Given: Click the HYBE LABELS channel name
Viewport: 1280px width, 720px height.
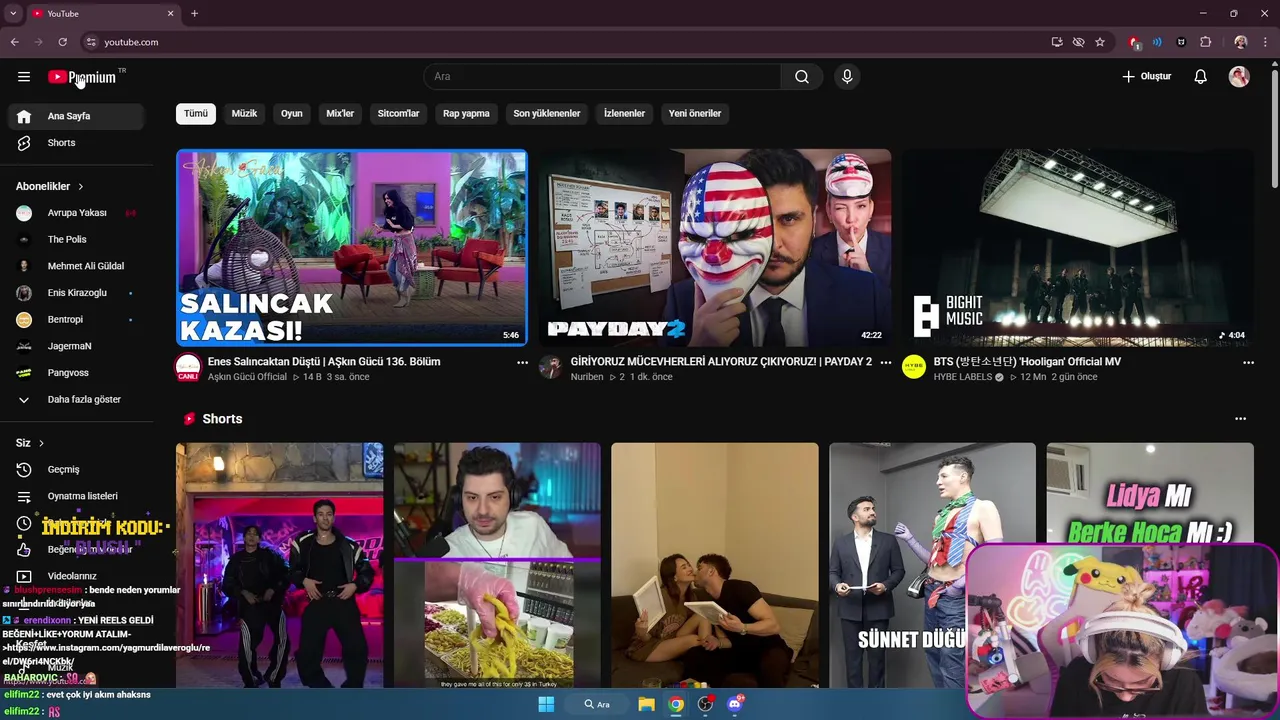Looking at the screenshot, I should click(962, 377).
